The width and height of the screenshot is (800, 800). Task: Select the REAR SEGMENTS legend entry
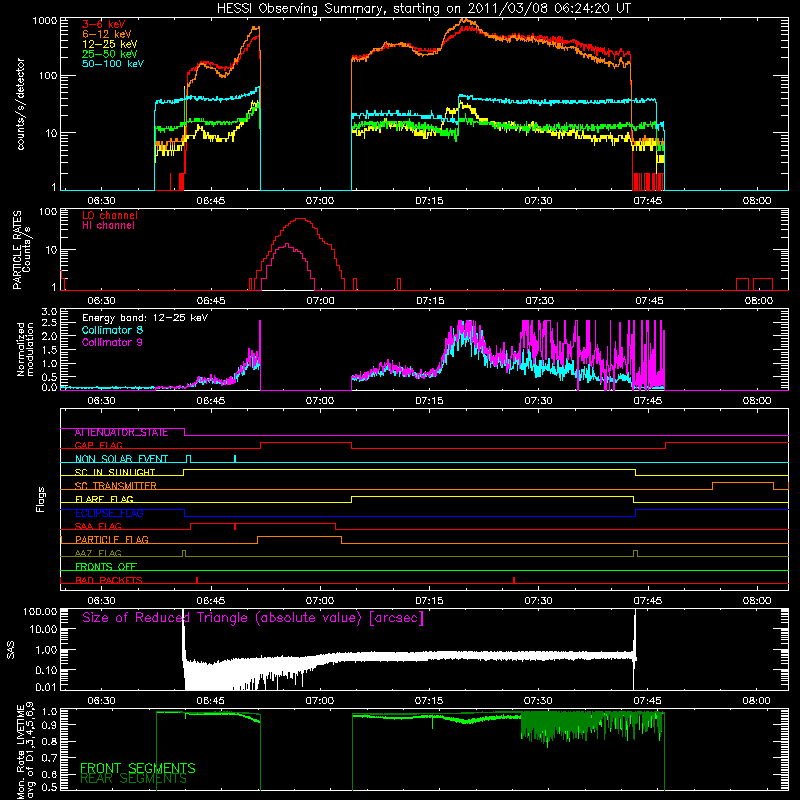pos(133,779)
